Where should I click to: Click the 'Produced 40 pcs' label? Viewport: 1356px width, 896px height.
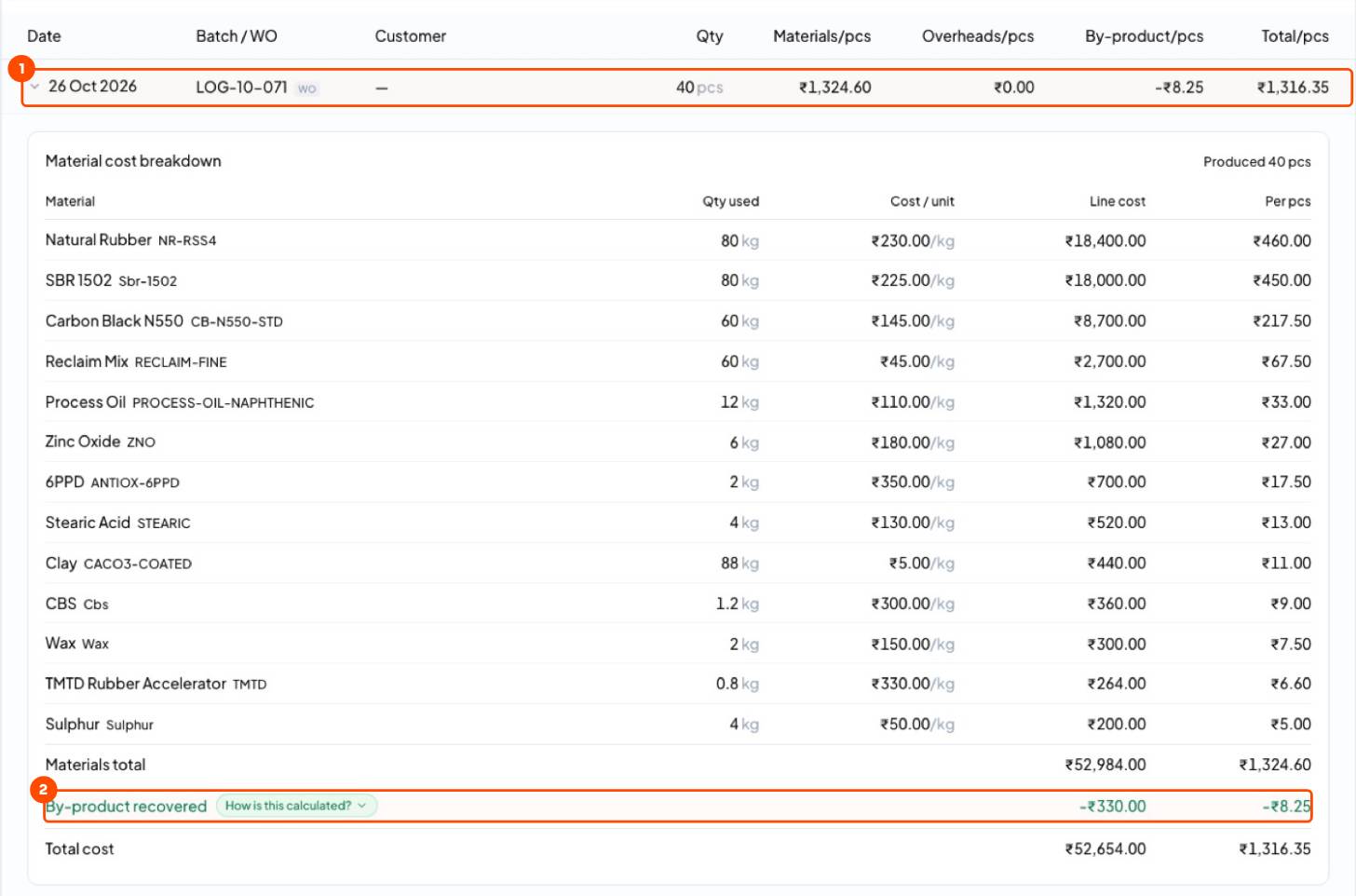(1256, 162)
